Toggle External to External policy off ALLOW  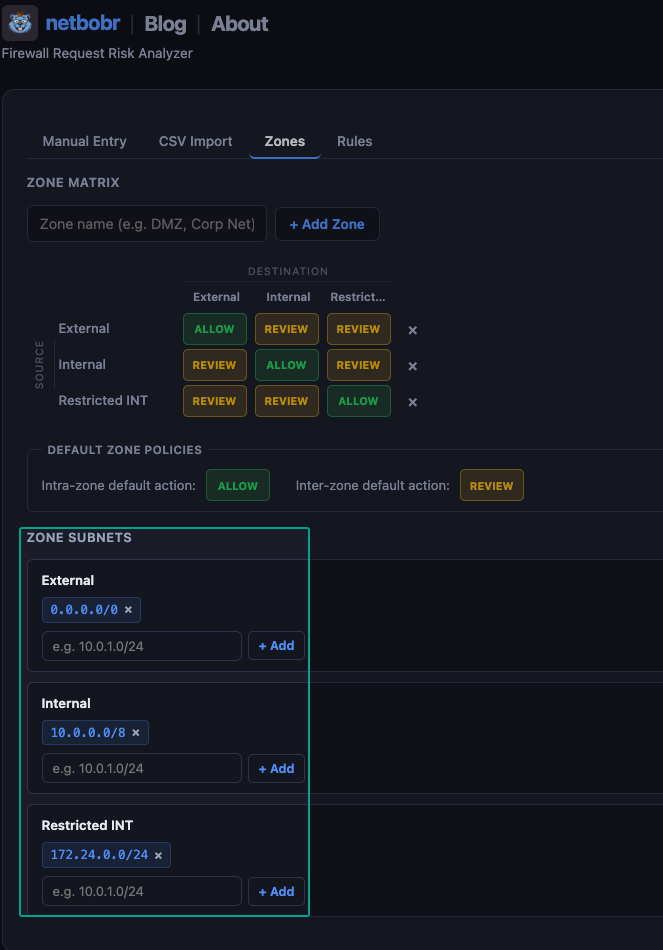pyautogui.click(x=214, y=329)
